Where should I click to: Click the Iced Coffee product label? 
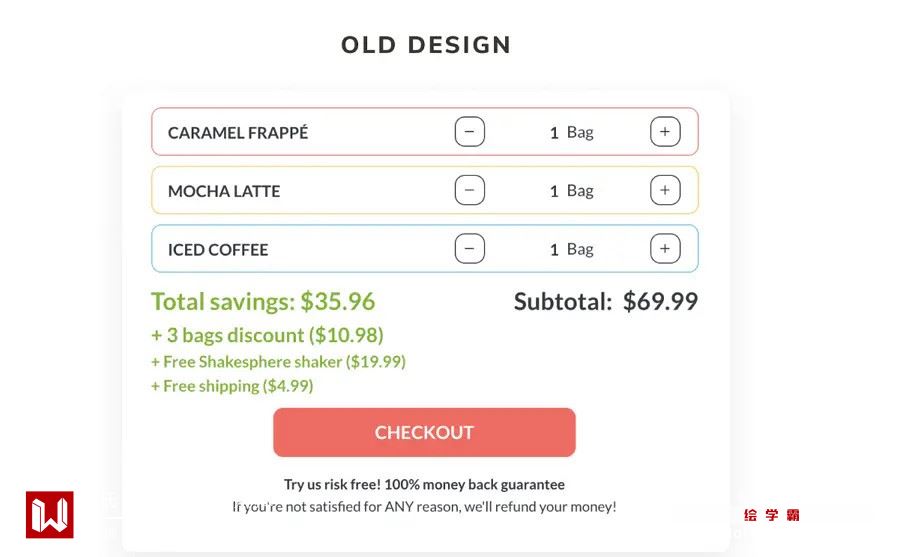tap(218, 250)
